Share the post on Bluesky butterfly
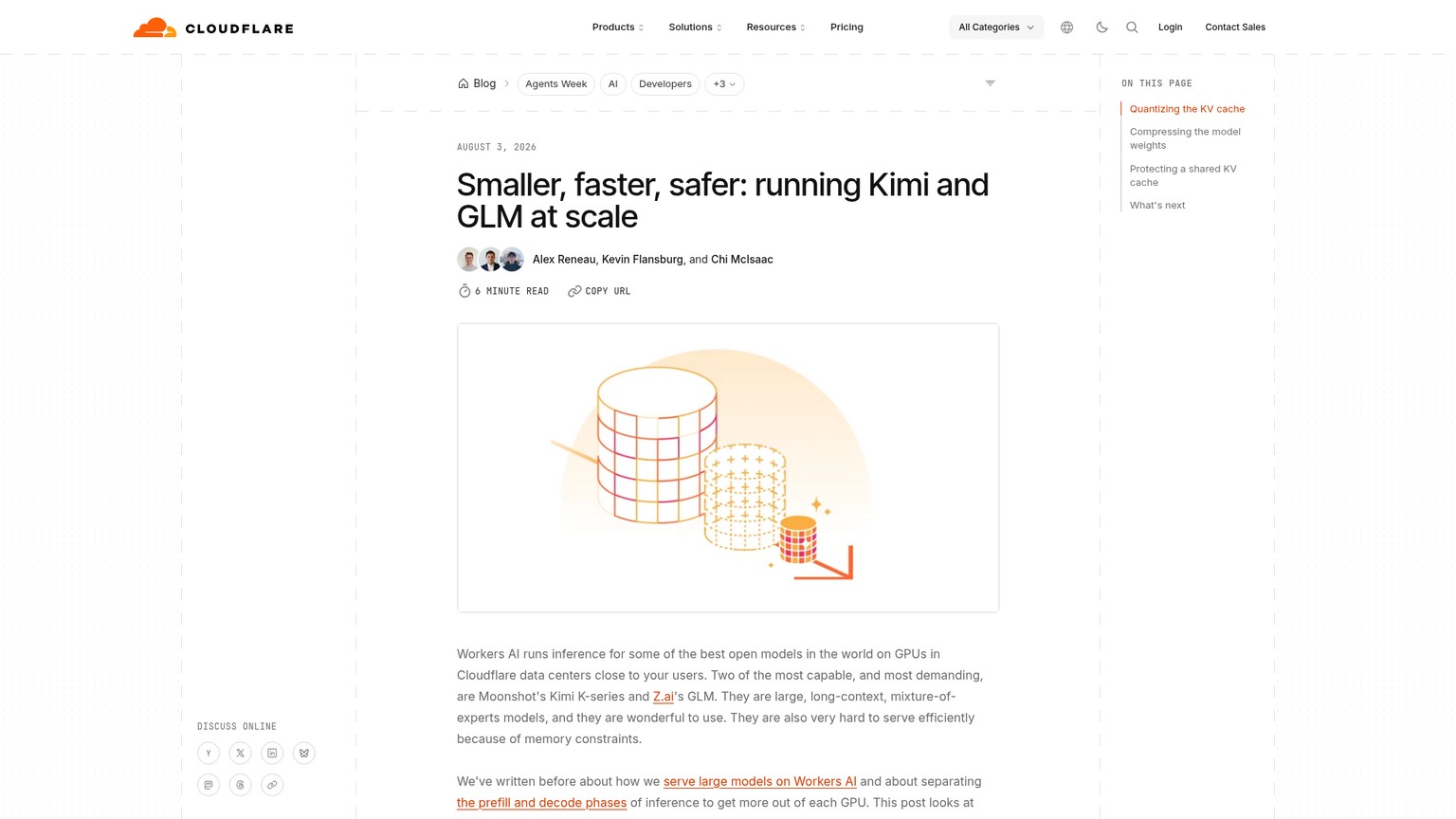Viewport: 1456px width, 819px height. (304, 753)
